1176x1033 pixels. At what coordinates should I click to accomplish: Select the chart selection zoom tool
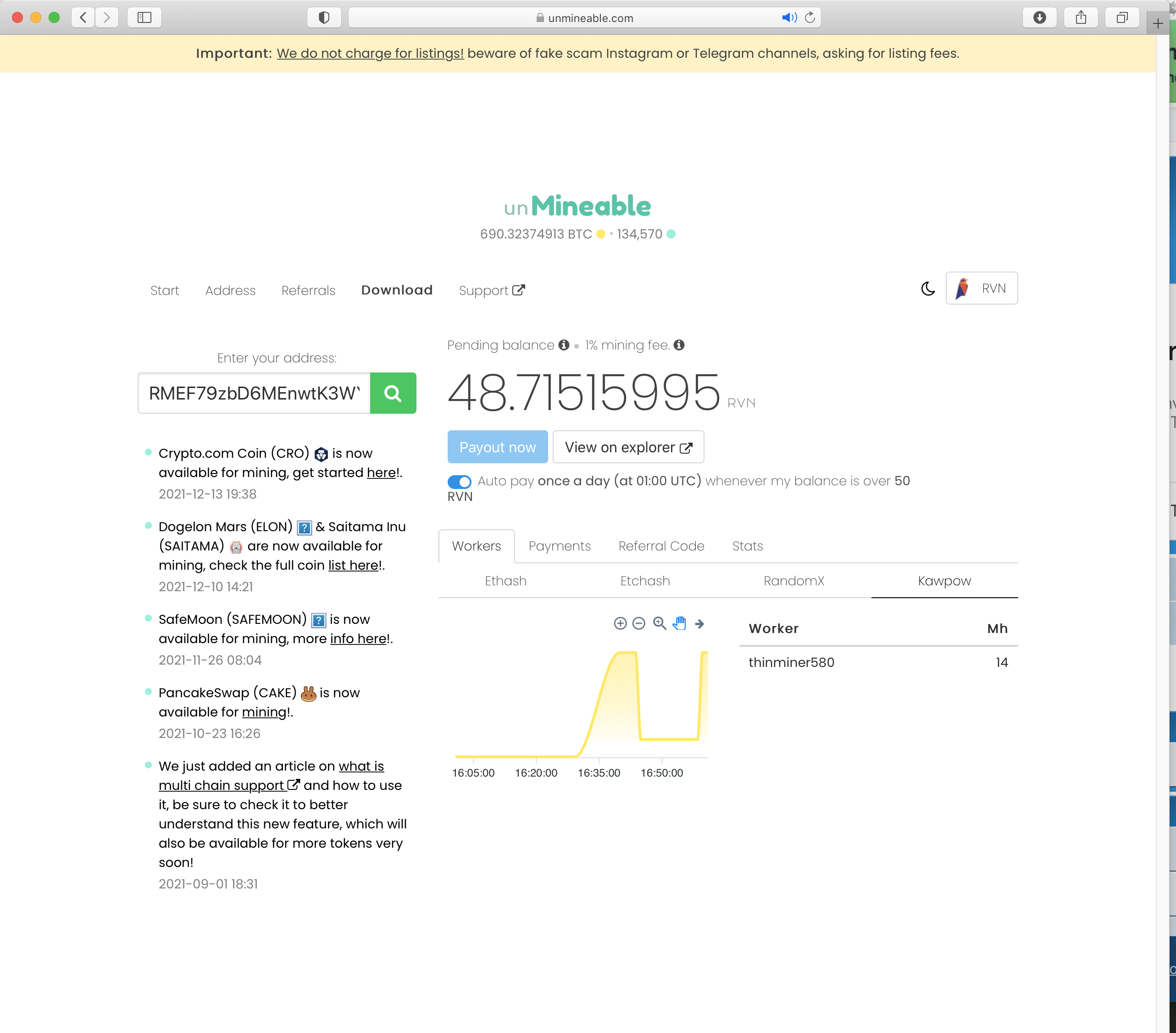pos(660,623)
